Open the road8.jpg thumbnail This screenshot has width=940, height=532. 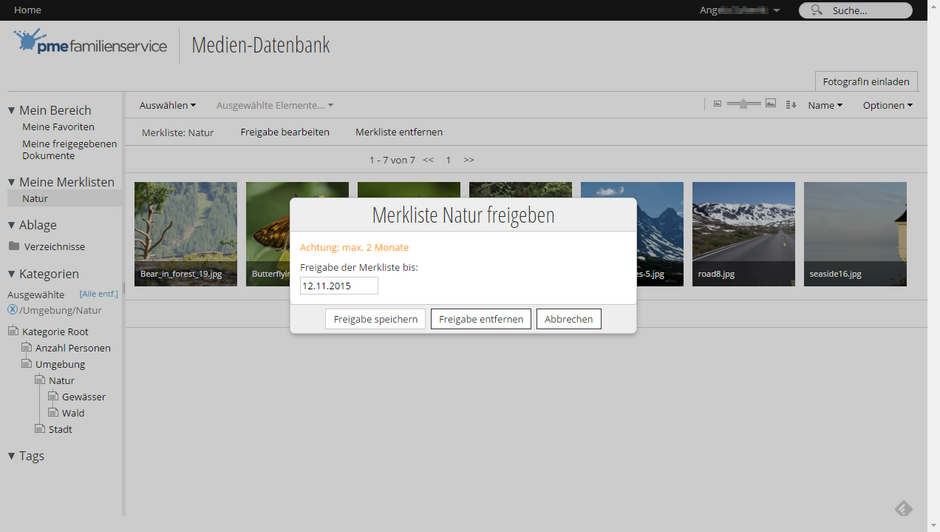(743, 234)
